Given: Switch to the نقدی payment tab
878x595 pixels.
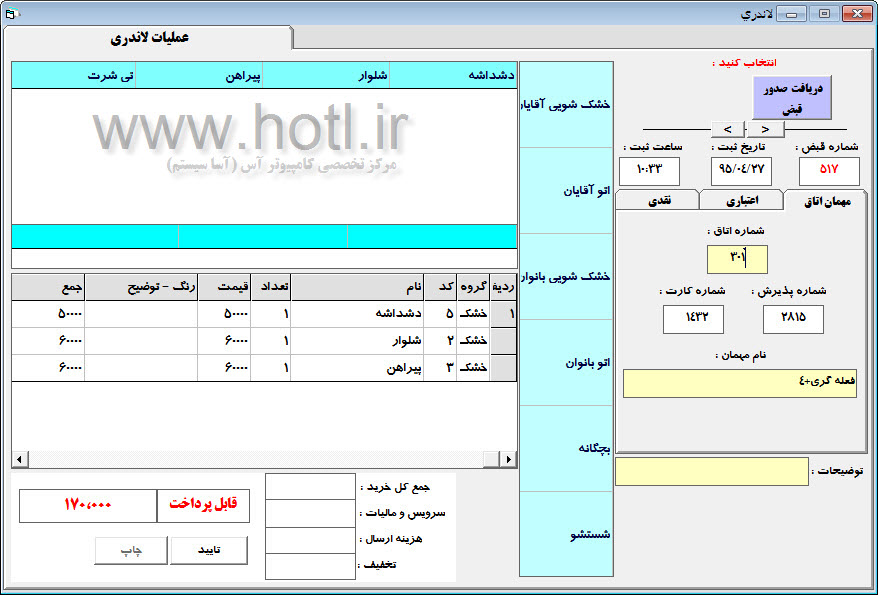Looking at the screenshot, I should pyautogui.click(x=660, y=201).
